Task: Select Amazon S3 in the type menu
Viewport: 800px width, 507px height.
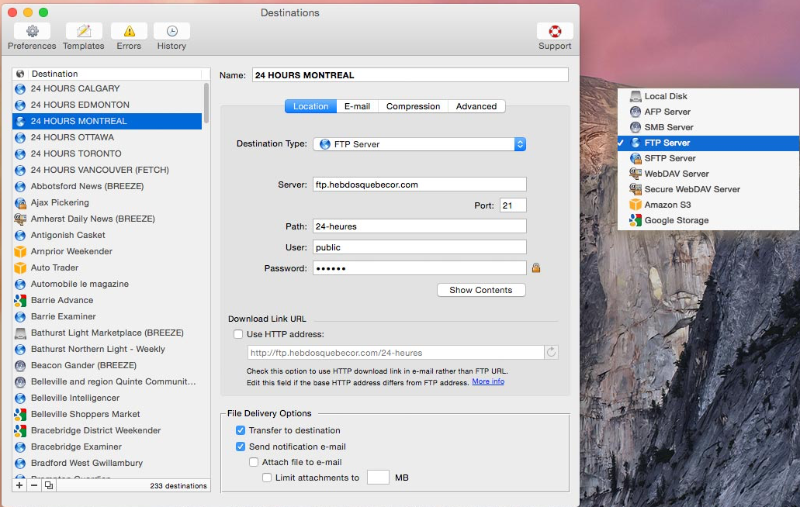Action: (x=667, y=204)
